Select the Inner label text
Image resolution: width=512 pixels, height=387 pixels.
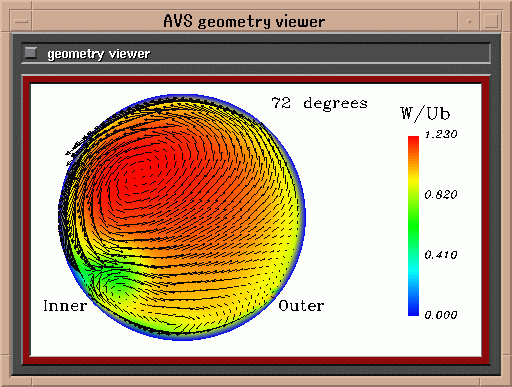click(65, 306)
